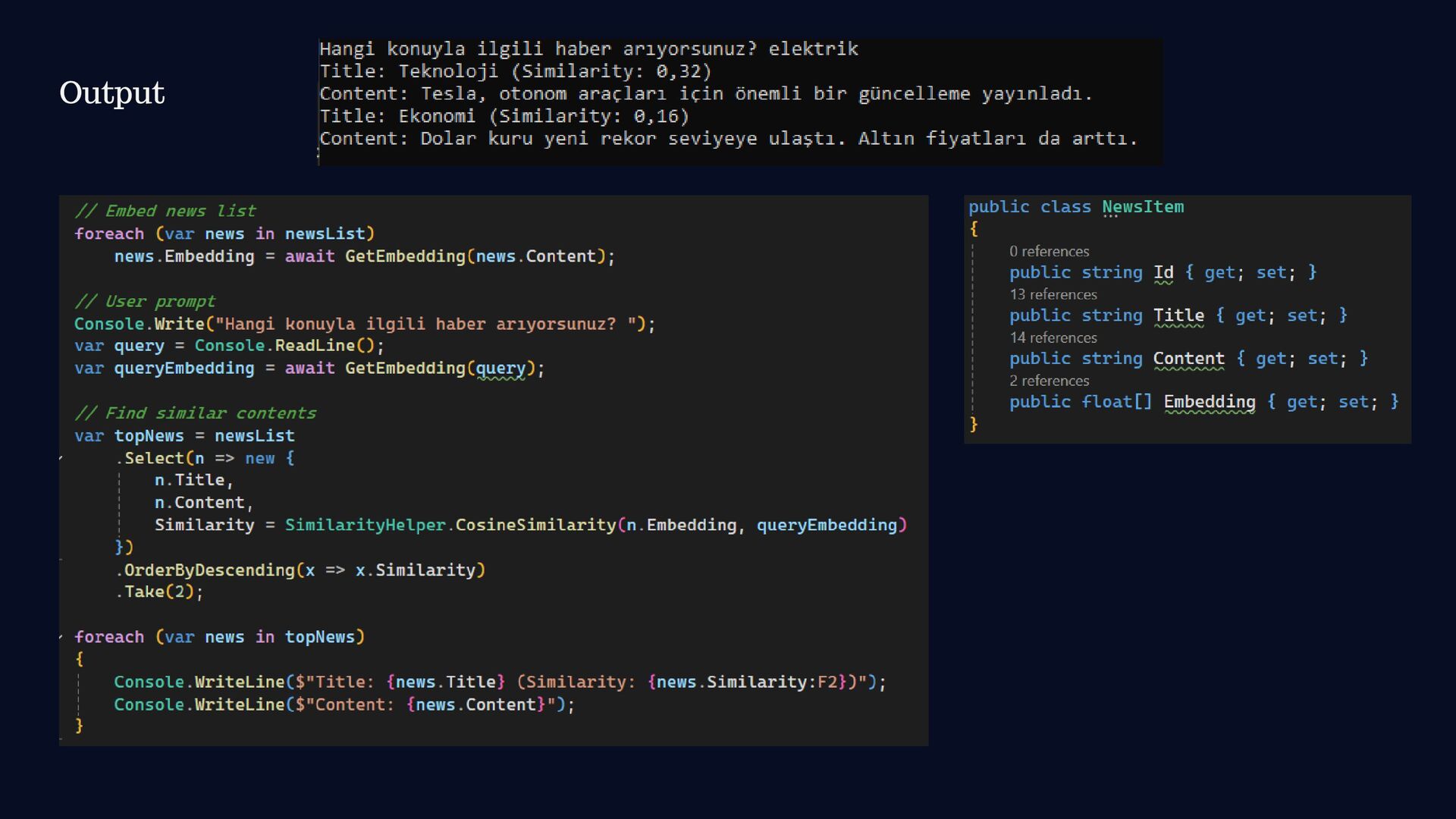Click the Output slide heading
Screen dimensions: 1456x819
[111, 93]
